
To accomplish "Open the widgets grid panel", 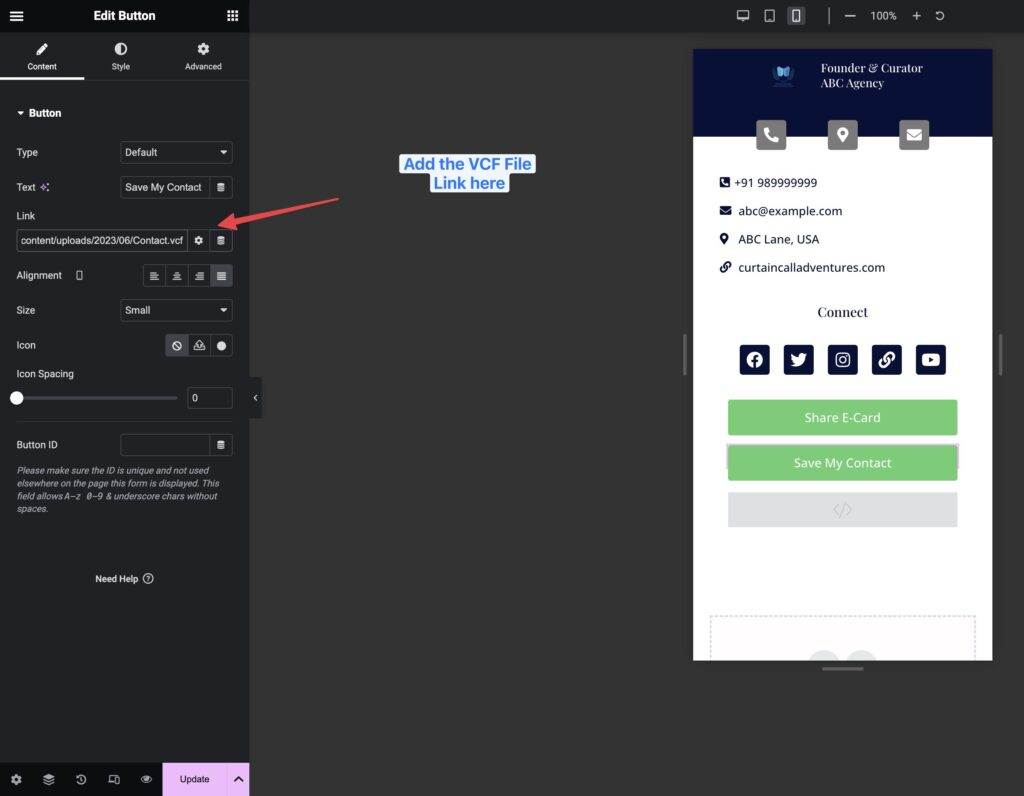I will point(232,16).
